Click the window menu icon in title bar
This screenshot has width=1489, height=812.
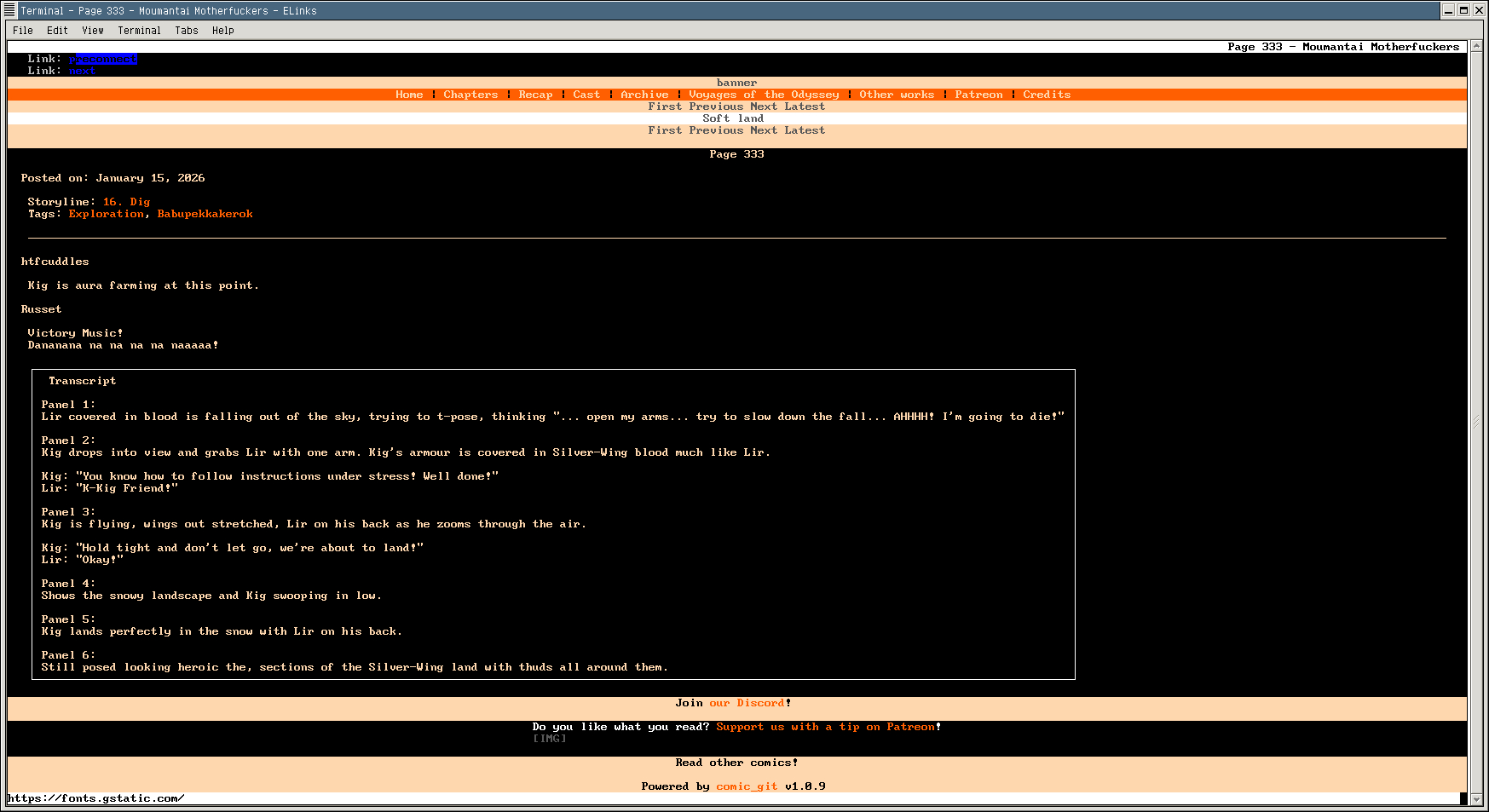point(9,10)
